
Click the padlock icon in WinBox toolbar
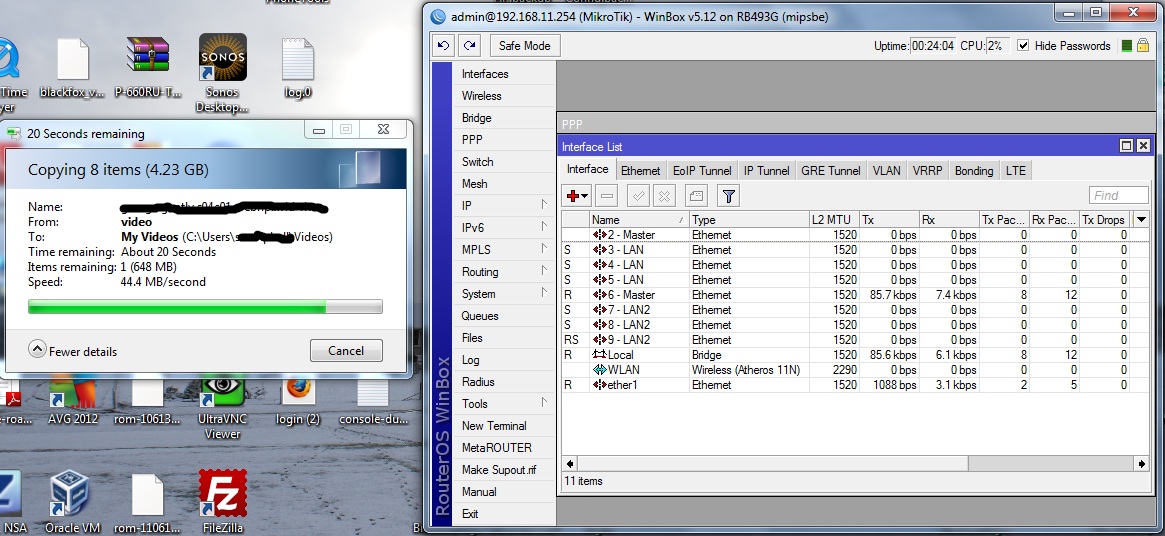1143,45
